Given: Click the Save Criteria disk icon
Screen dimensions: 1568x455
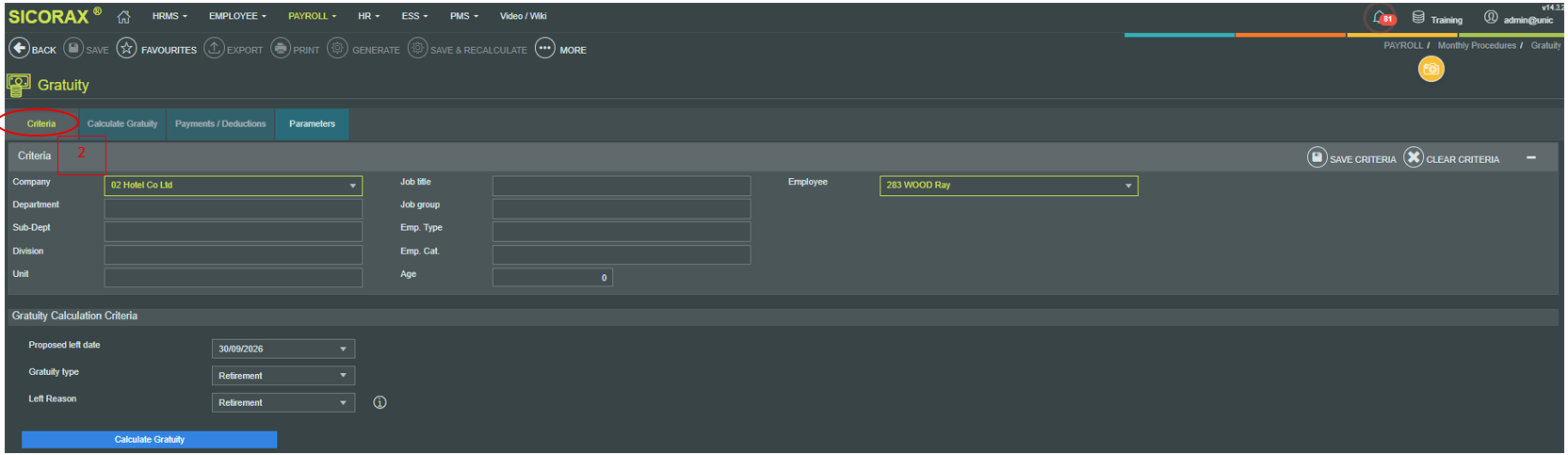Looking at the screenshot, I should 1317,157.
